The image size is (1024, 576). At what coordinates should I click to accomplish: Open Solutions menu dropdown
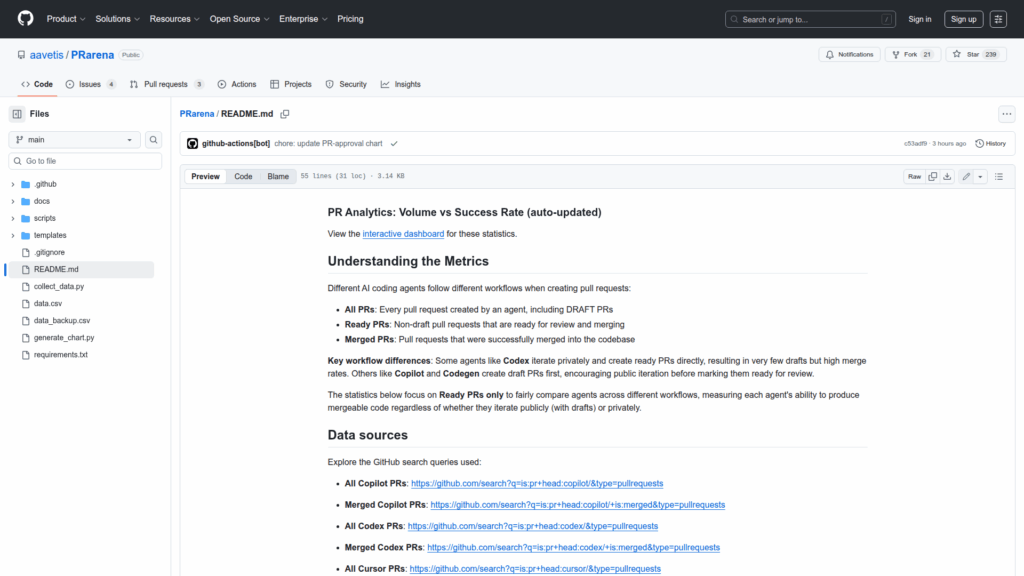coord(118,19)
